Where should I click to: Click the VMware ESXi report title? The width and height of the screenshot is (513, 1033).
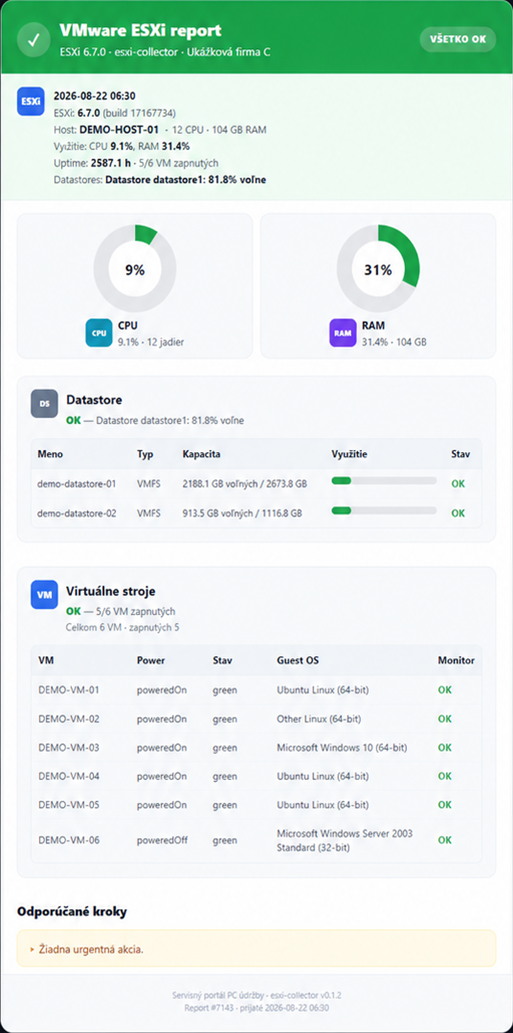click(x=140, y=31)
